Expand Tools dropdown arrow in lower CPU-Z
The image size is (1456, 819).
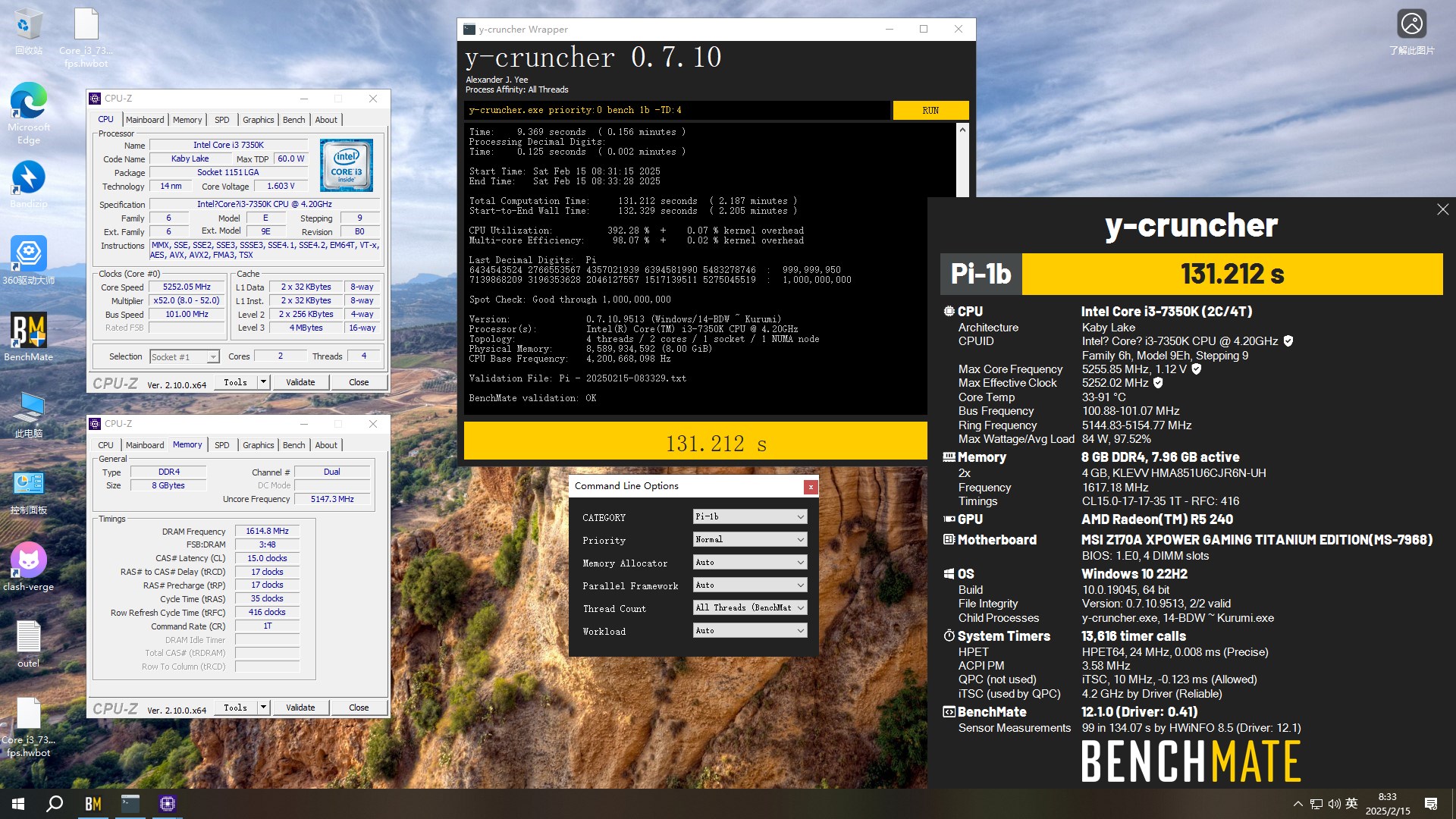263,708
